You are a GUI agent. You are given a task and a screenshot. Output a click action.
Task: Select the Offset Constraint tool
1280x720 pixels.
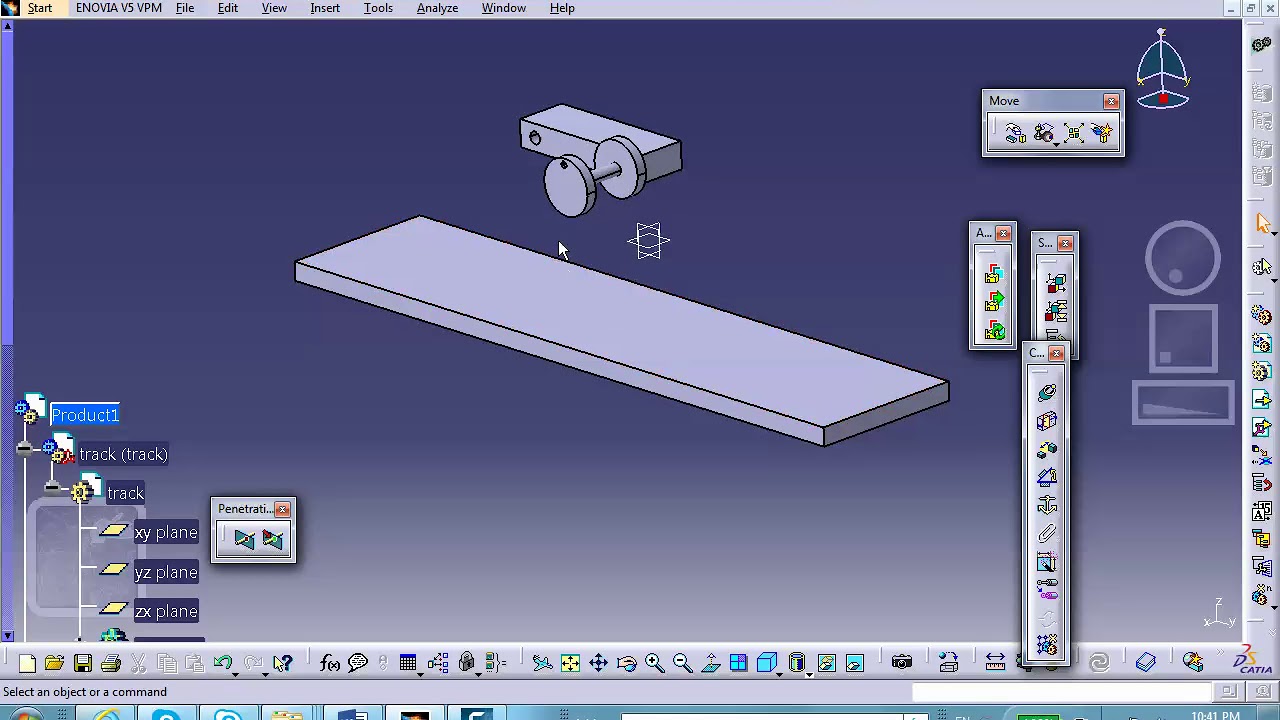(x=1047, y=449)
